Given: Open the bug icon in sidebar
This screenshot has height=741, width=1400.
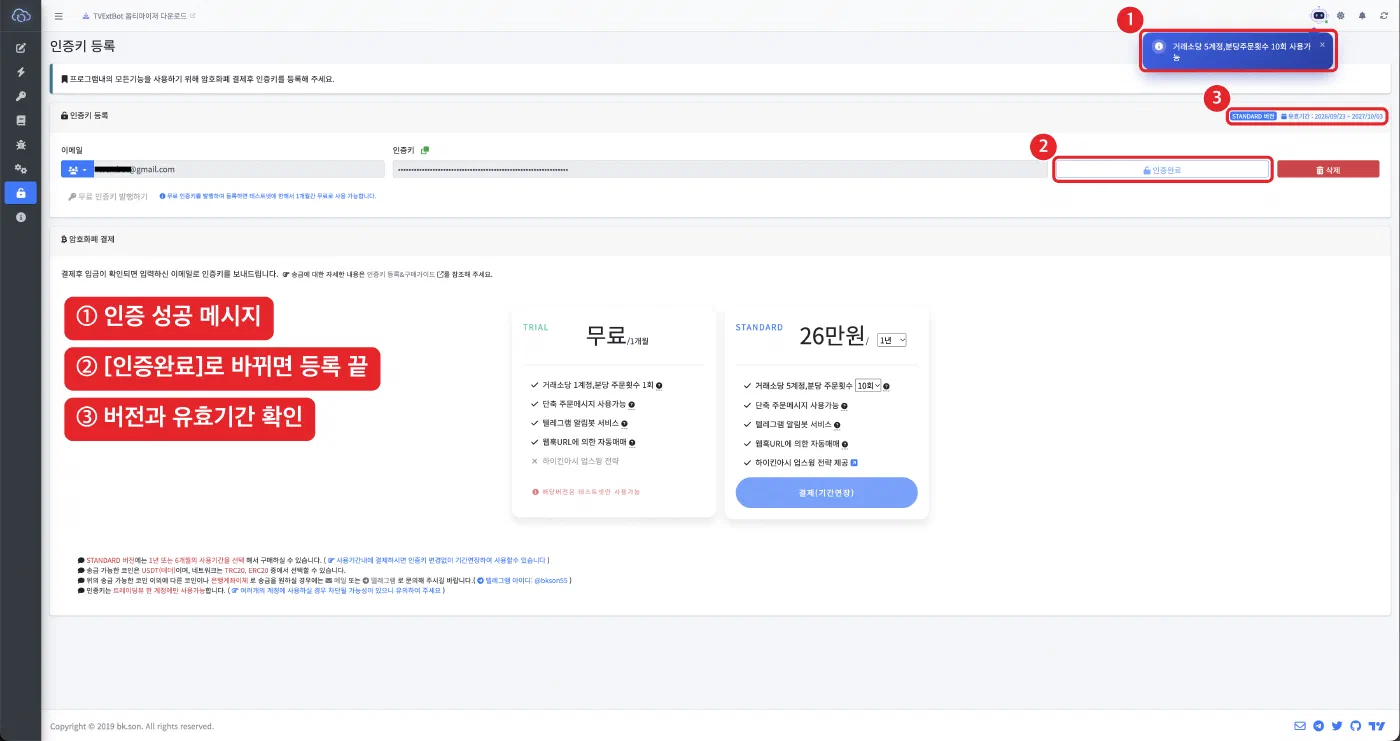Looking at the screenshot, I should [x=21, y=145].
